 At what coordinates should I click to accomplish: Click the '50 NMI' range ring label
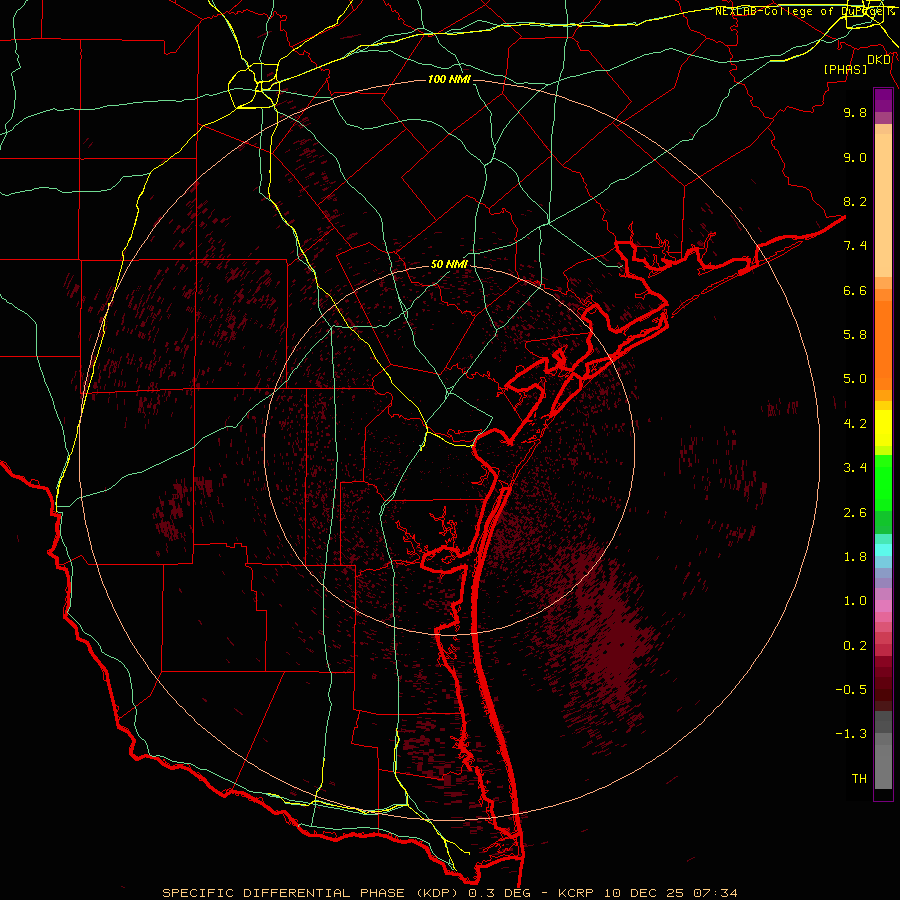coord(449,265)
